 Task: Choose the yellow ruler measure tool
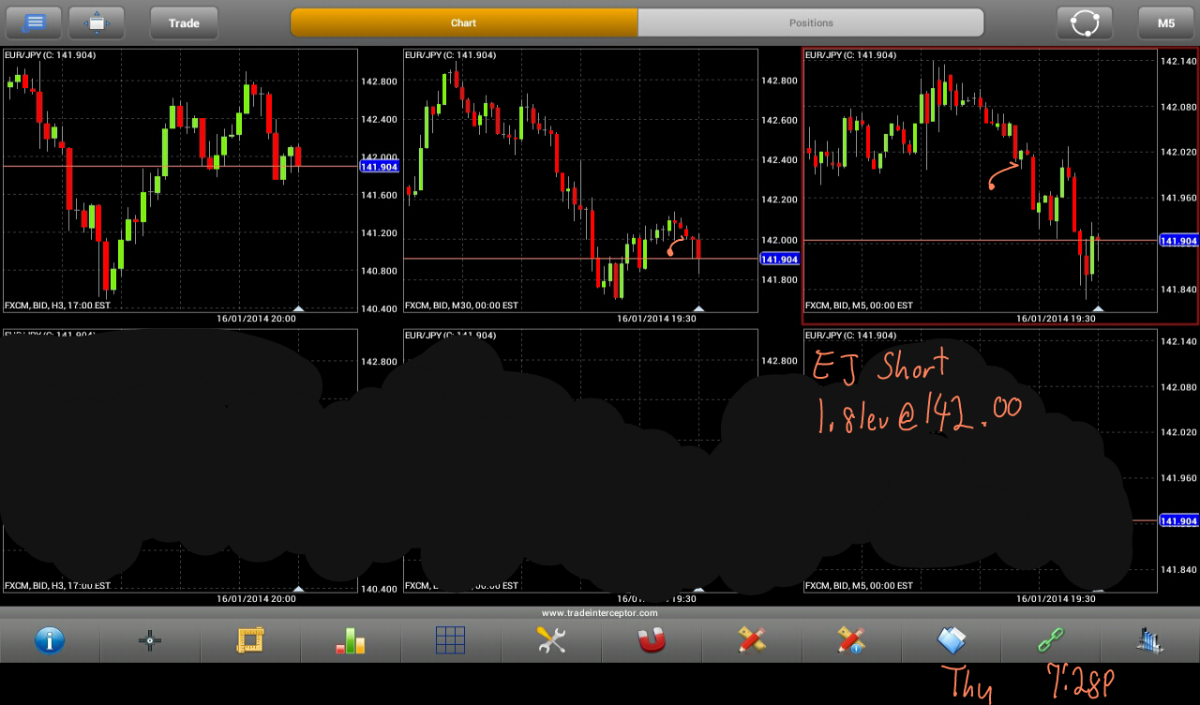point(250,640)
